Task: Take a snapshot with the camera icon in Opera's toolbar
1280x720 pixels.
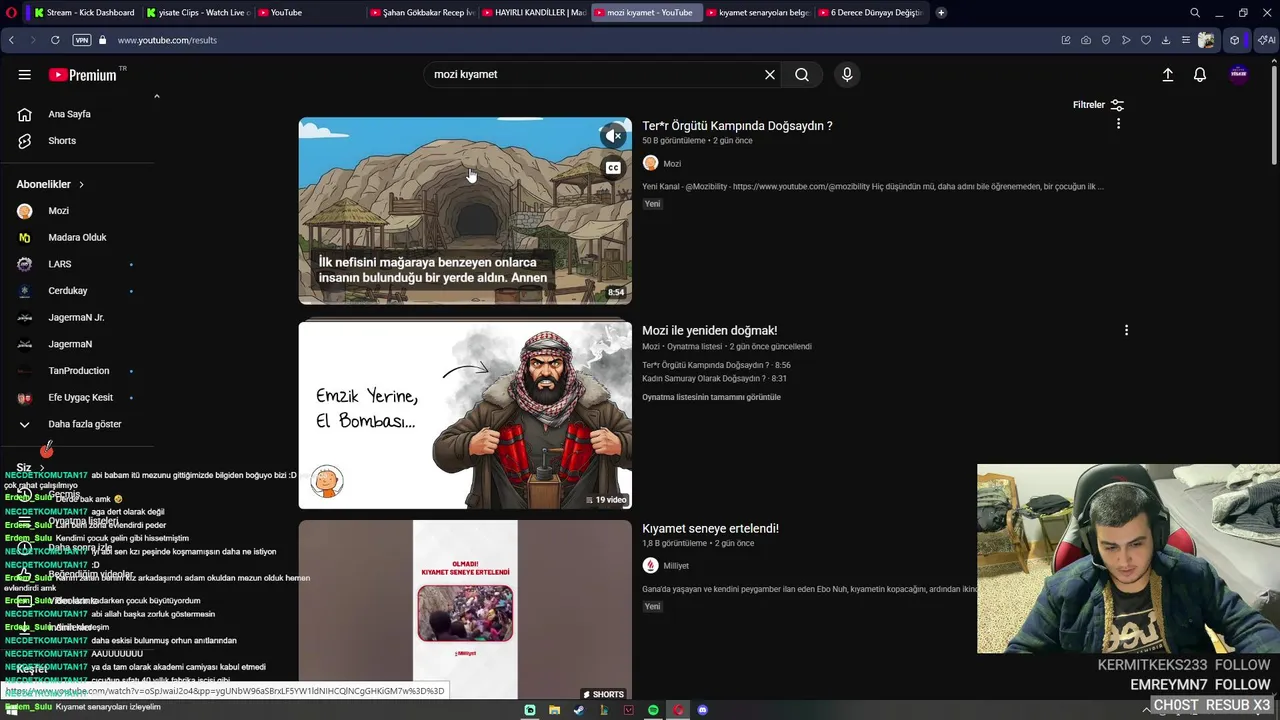Action: point(1086,40)
